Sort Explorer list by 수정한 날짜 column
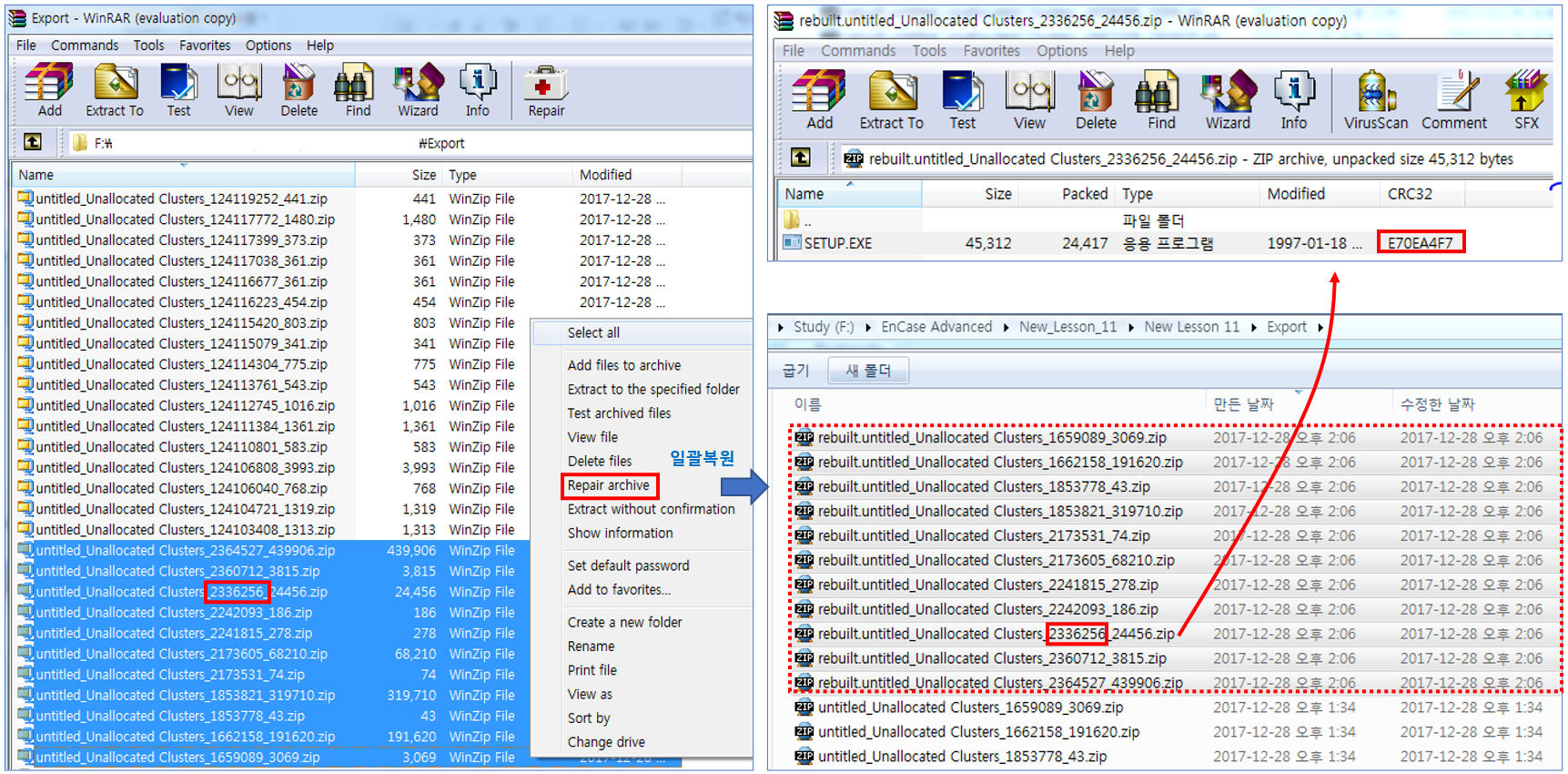The image size is (1568, 774). click(x=1438, y=404)
